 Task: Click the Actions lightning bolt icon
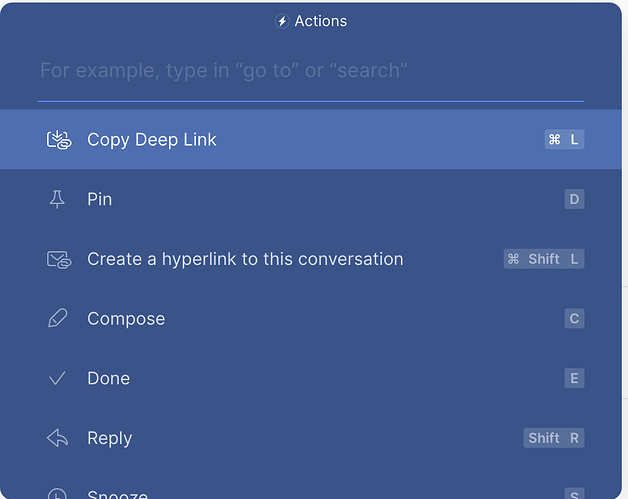pos(282,21)
